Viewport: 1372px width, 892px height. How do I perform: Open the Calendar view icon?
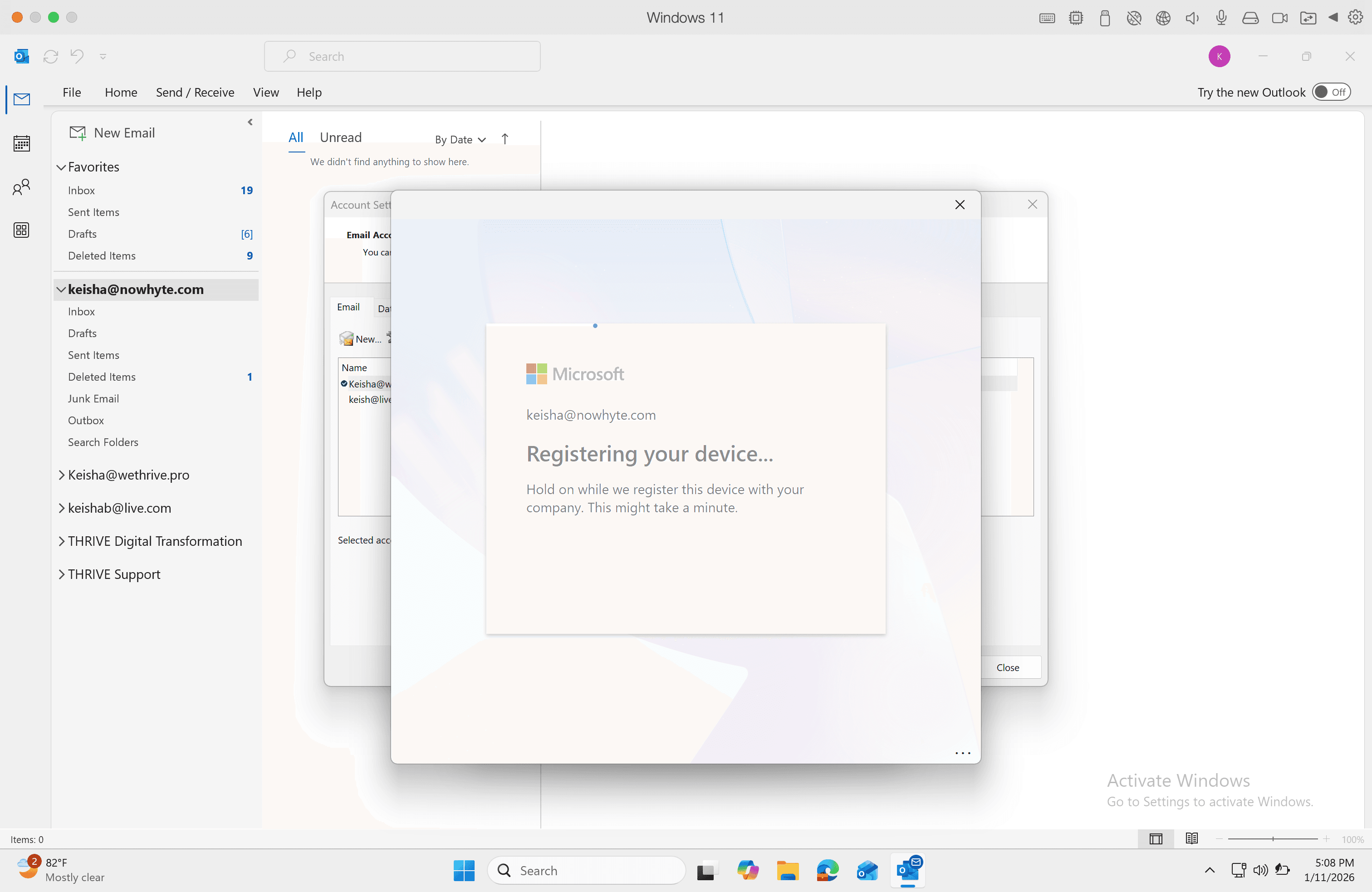[21, 143]
